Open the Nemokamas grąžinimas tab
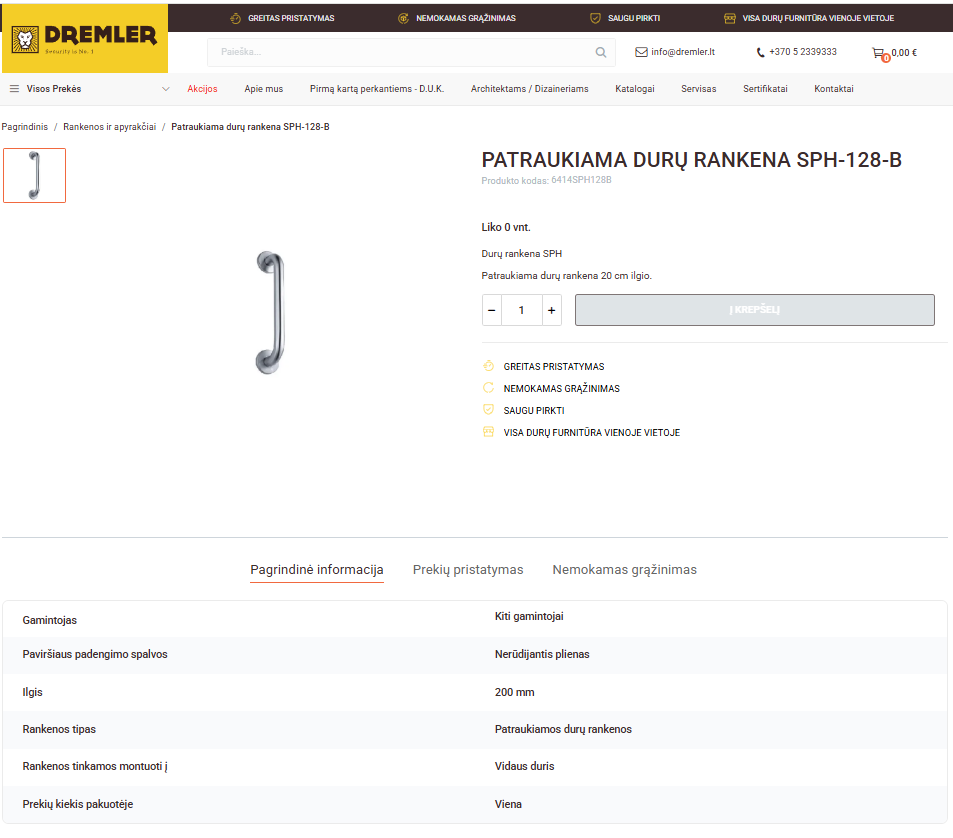The image size is (953, 838). (624, 570)
